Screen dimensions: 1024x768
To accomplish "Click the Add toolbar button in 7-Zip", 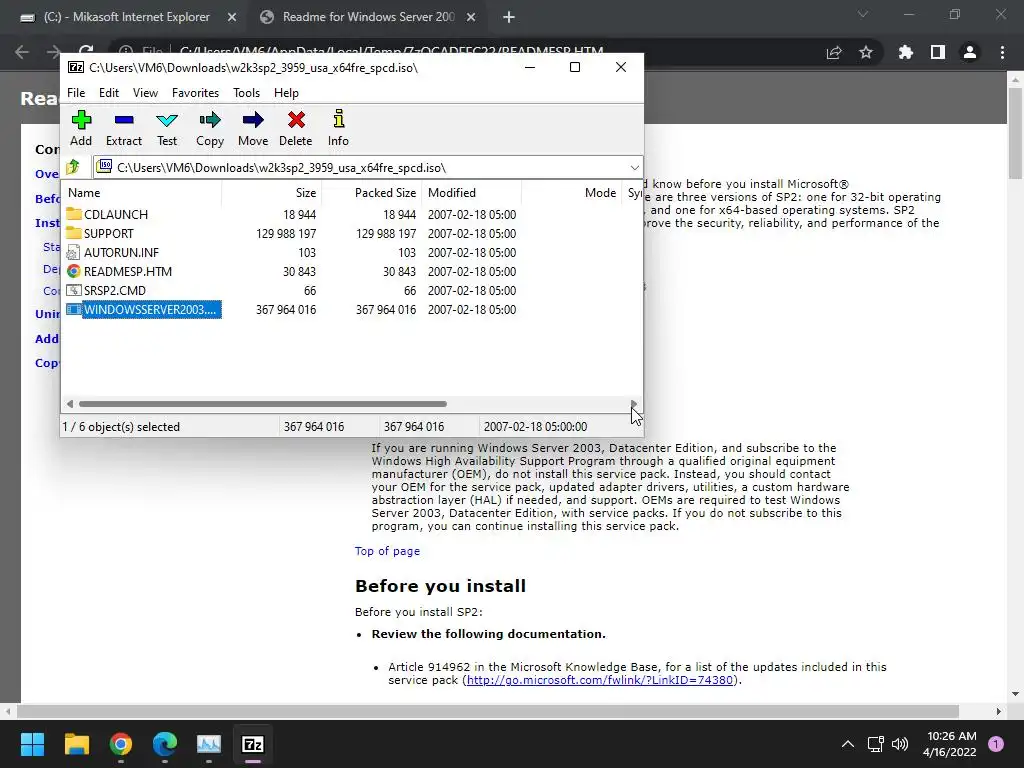I will click(x=81, y=129).
